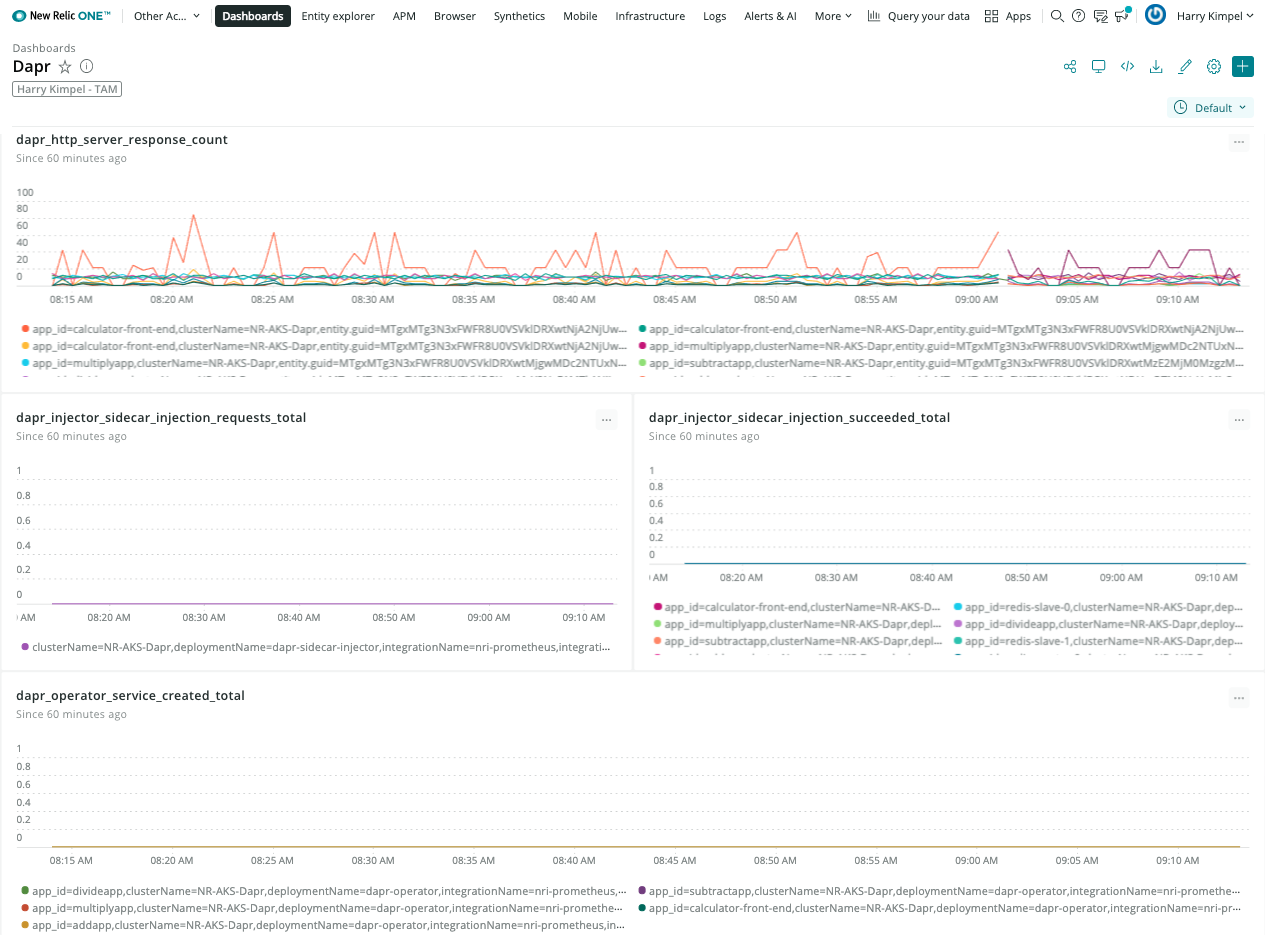Select app_id=multiplyapp in succeeded_total legend
Viewport: 1265px width, 935px height.
pos(797,624)
